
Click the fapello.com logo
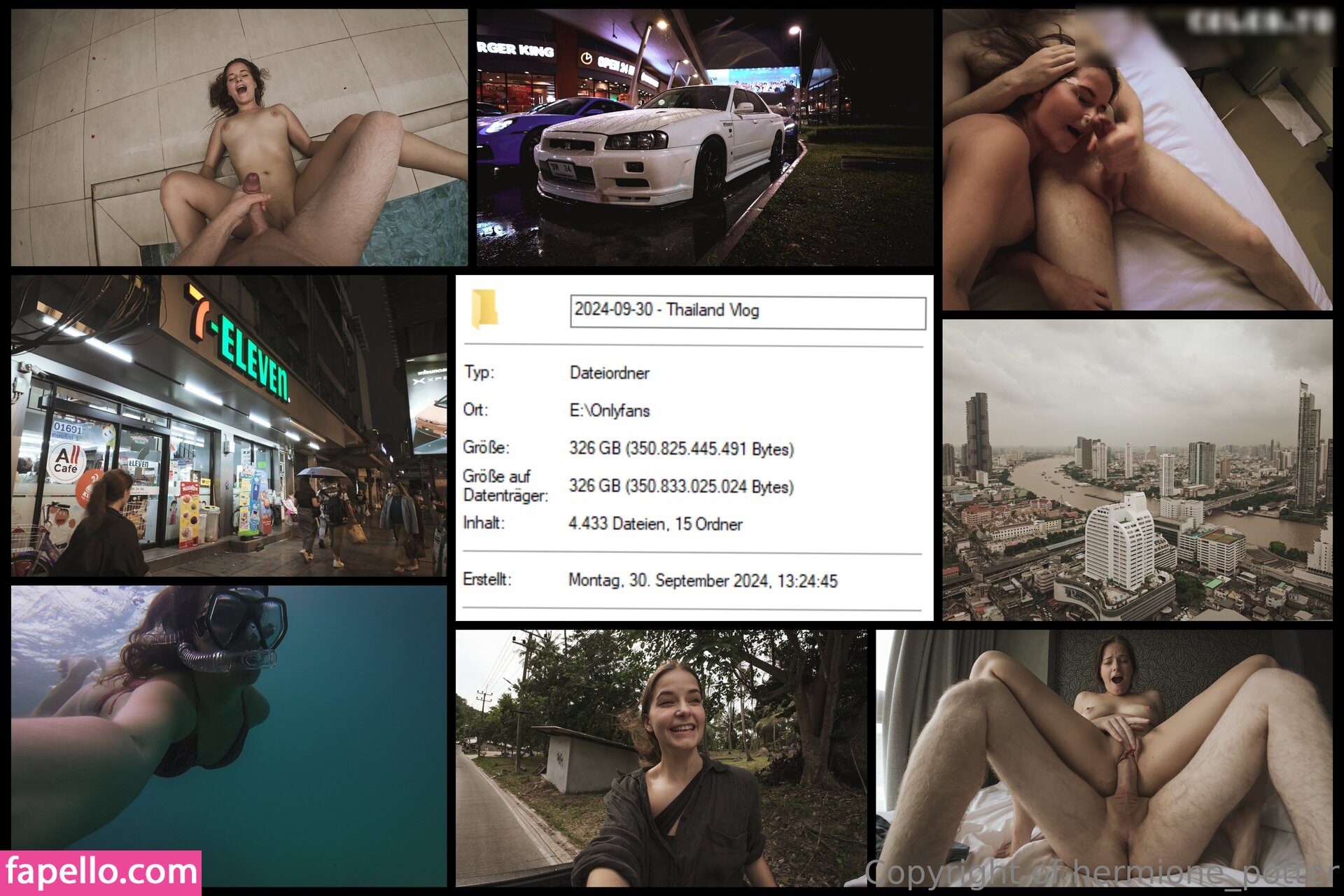tap(101, 872)
